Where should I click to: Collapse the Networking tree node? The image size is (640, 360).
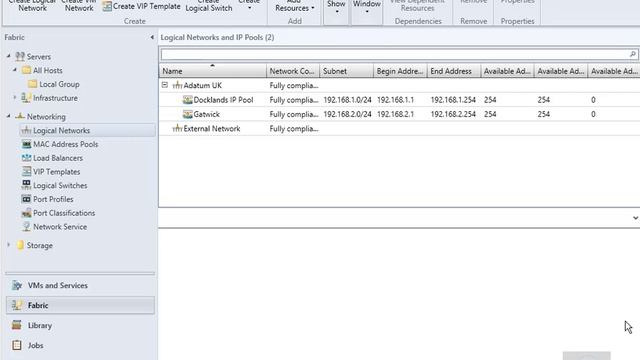(9, 116)
